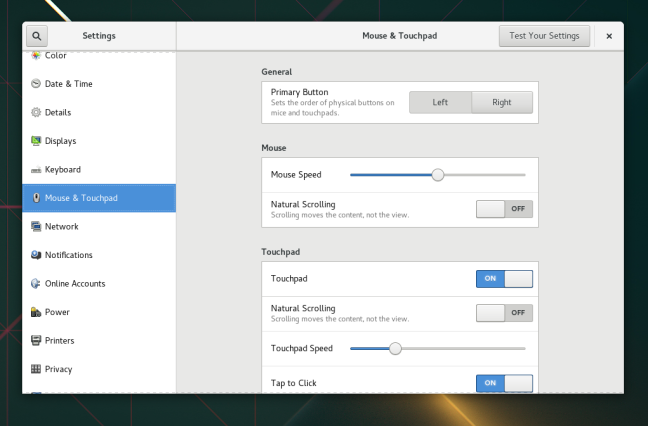Viewport: 648px width, 426px height.
Task: Click the Color panel icon
Action: click(36, 55)
